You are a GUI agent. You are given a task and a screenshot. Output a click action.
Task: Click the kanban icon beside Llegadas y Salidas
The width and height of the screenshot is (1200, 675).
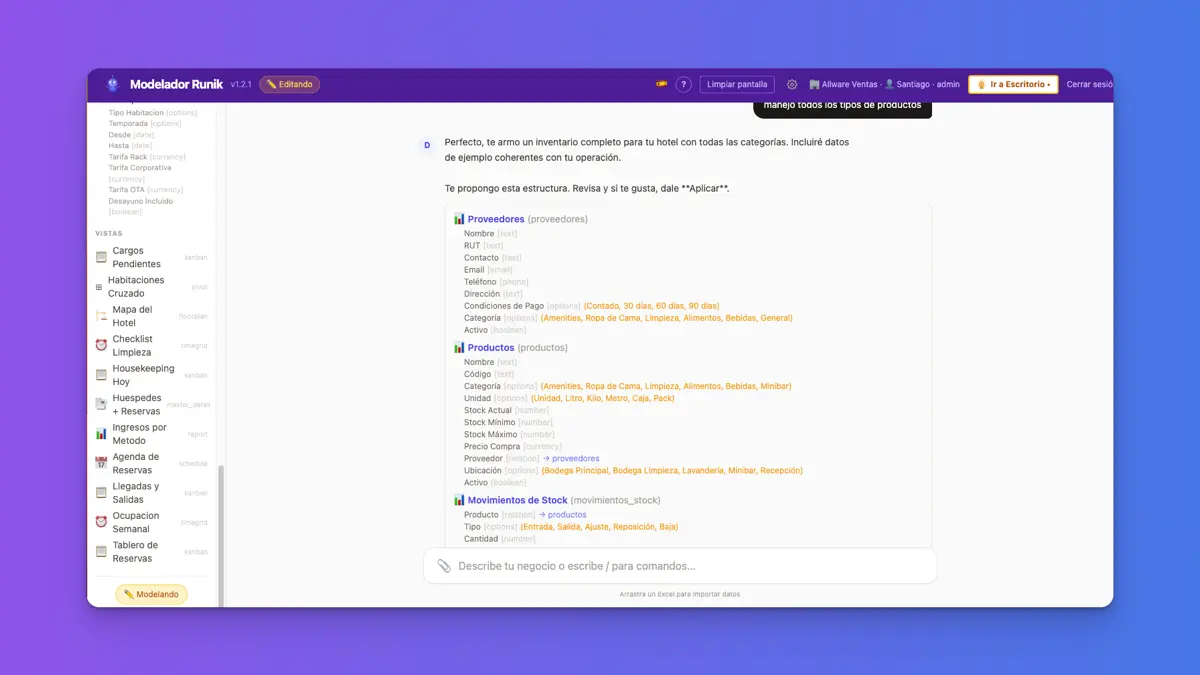point(101,493)
